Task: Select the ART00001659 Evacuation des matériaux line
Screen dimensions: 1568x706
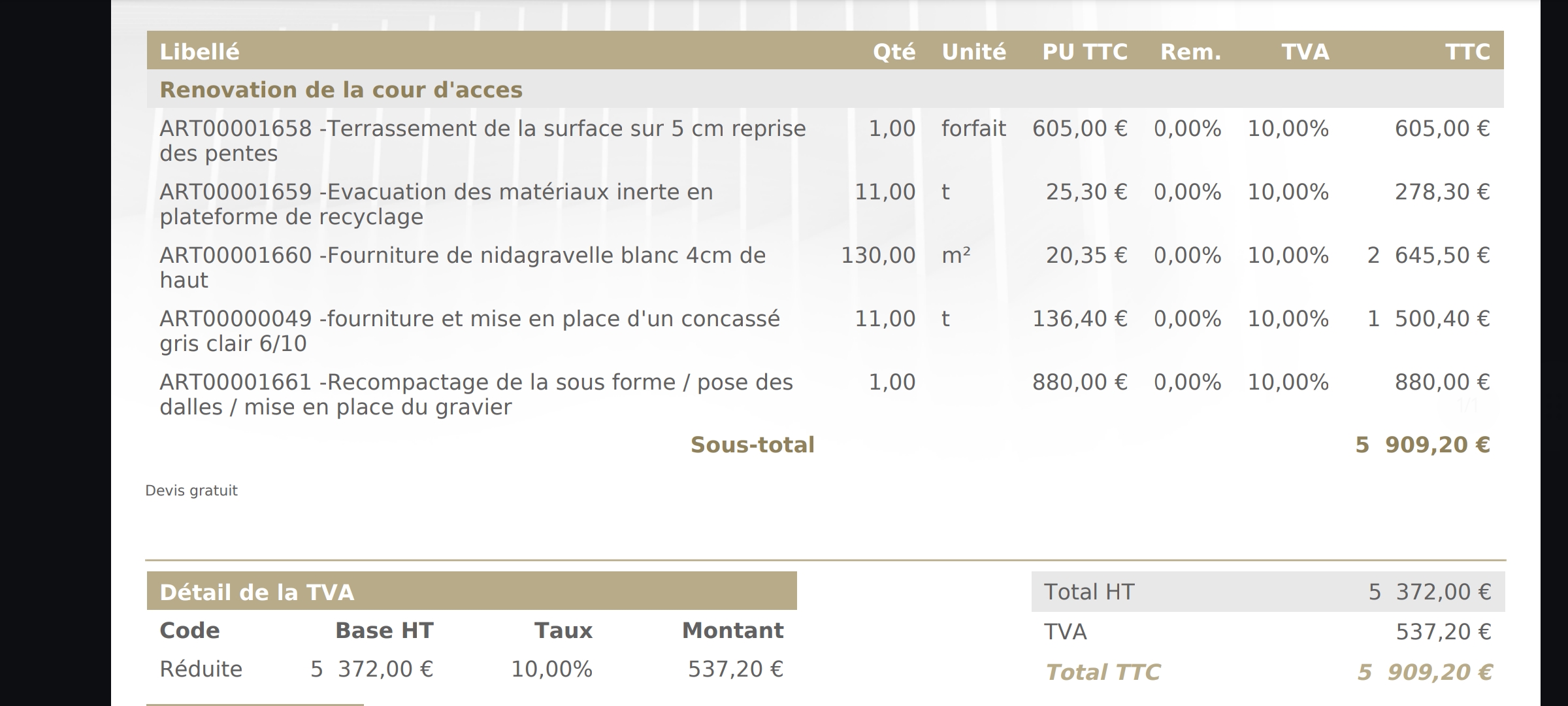Action: pos(436,204)
